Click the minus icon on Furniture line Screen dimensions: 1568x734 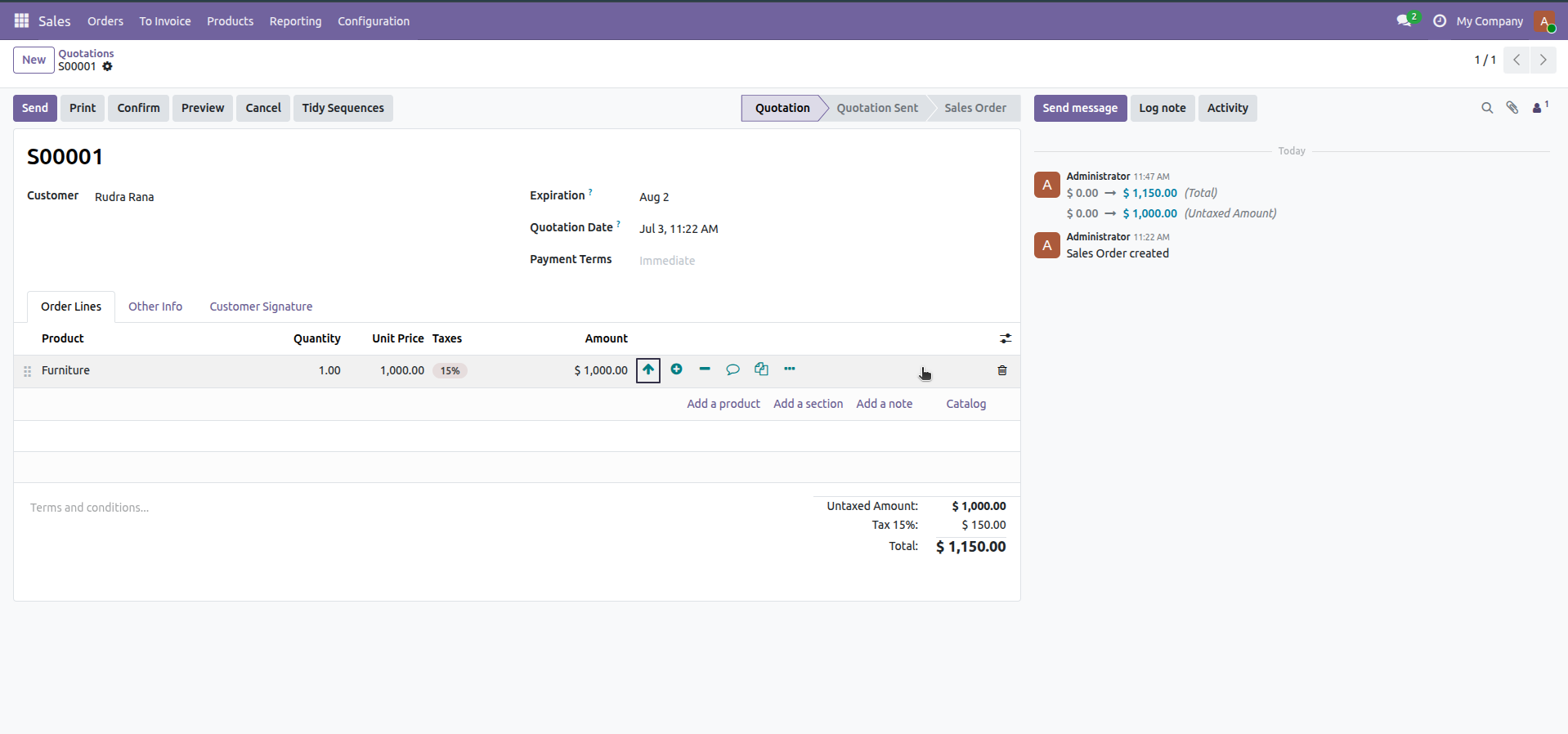click(705, 369)
